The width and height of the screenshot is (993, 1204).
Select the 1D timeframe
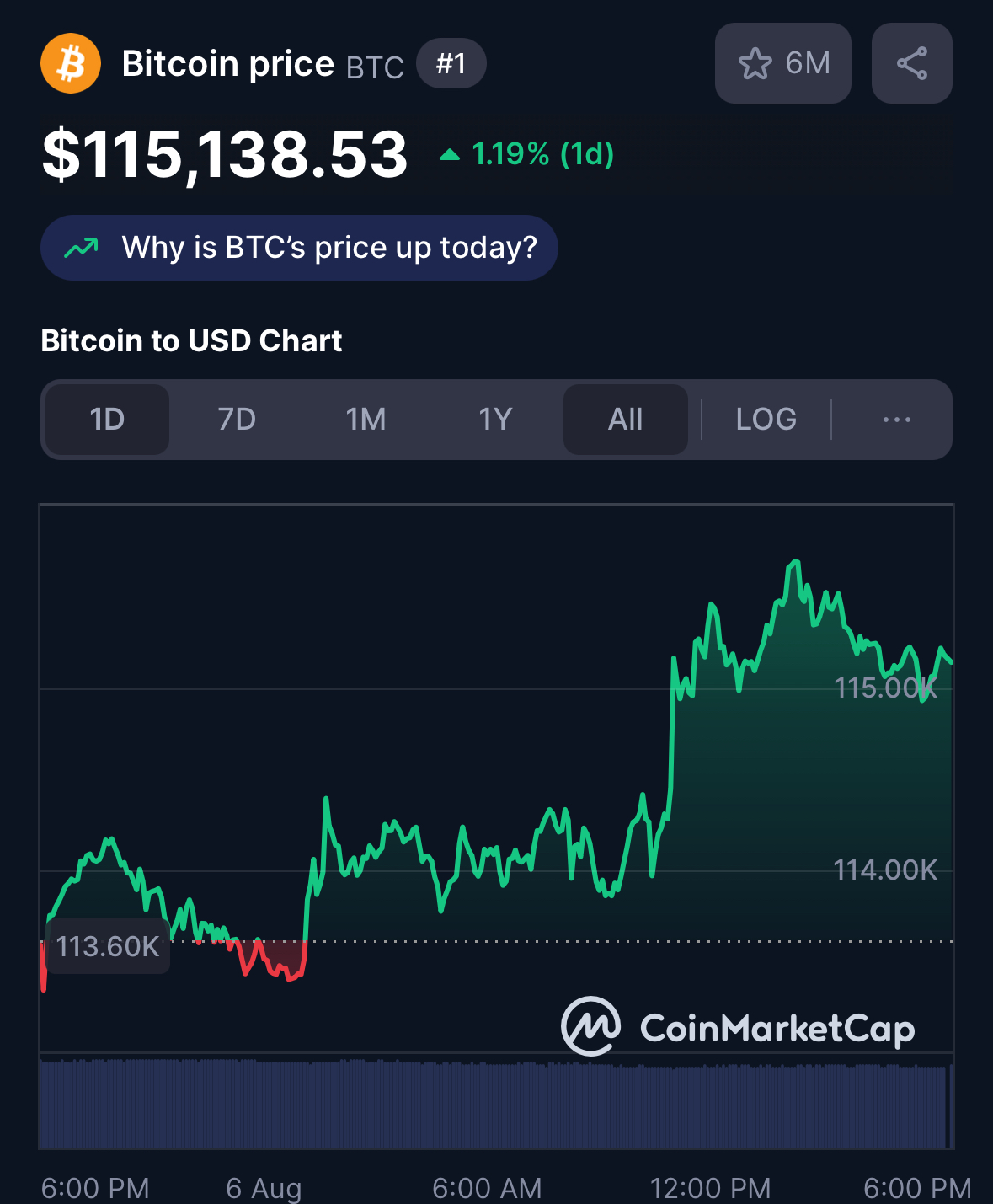coord(107,420)
